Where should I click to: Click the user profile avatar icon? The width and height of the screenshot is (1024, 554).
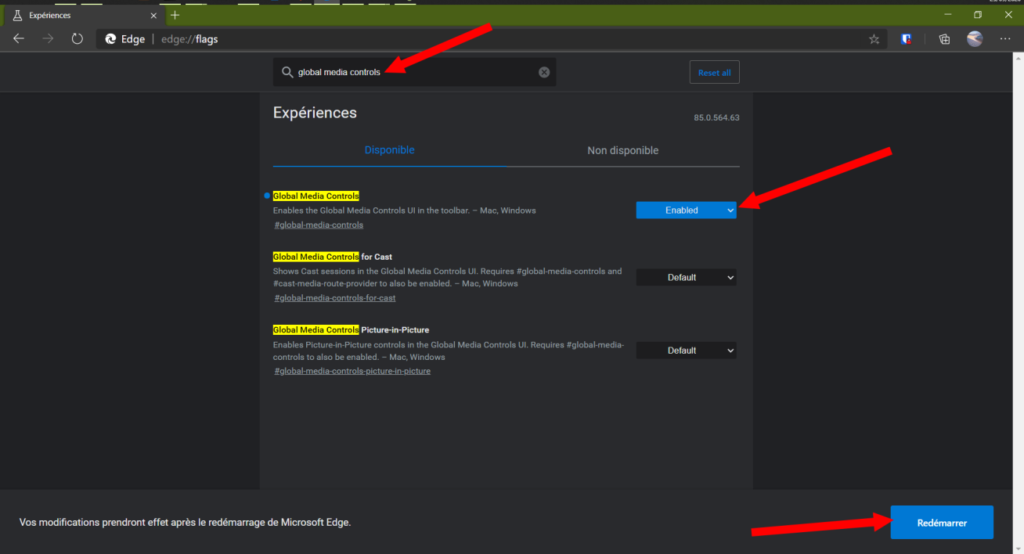click(975, 39)
